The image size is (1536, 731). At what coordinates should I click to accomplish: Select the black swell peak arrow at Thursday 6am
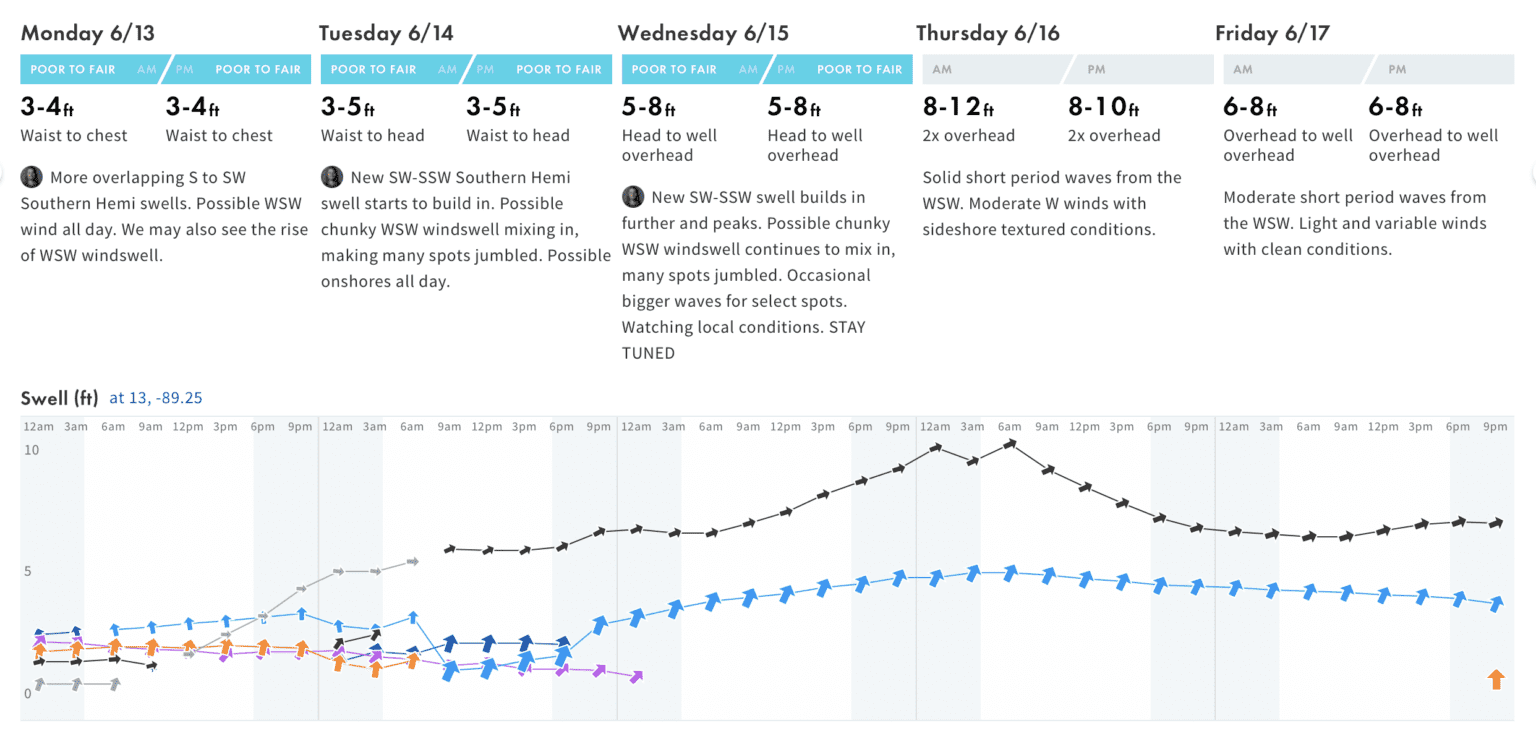[1010, 443]
